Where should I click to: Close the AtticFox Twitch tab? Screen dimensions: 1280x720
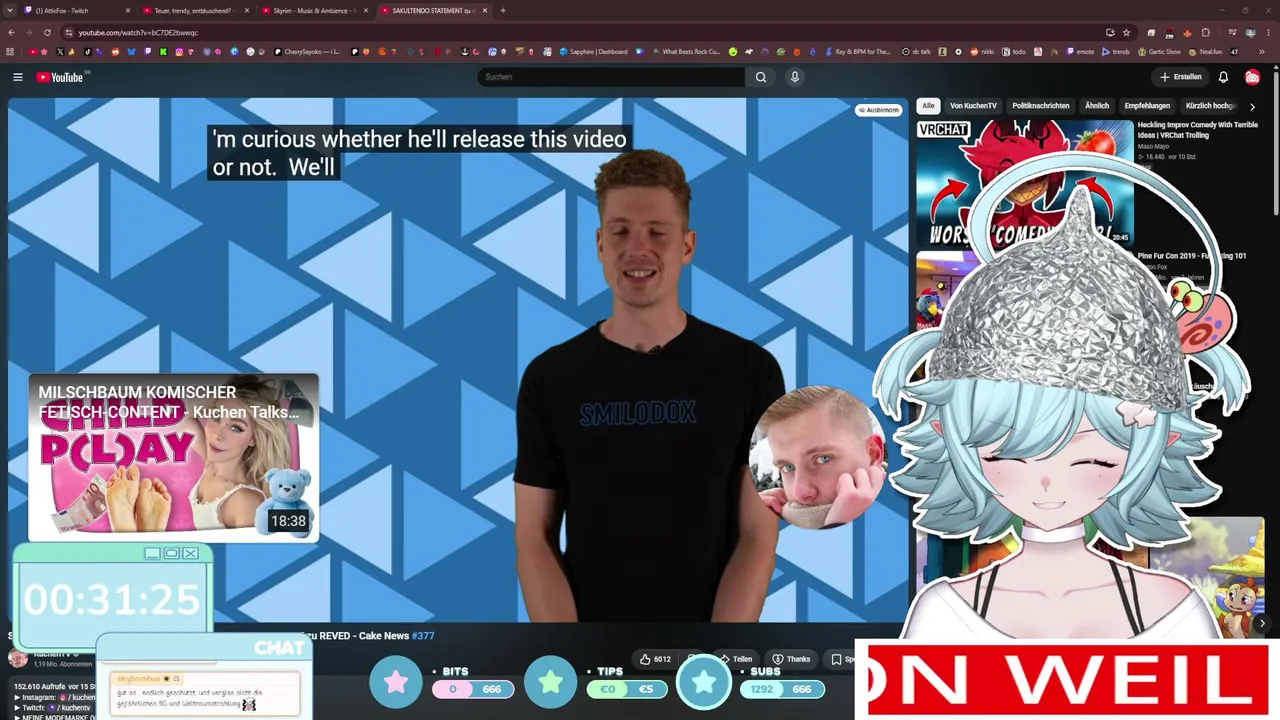(x=128, y=10)
